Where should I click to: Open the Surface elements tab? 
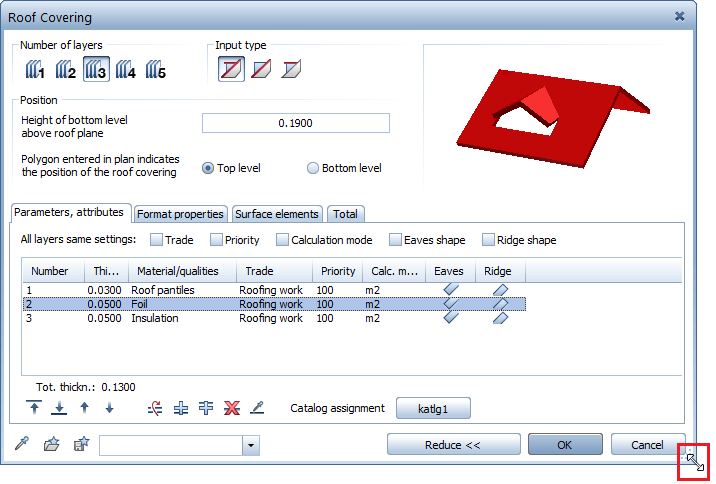tap(277, 214)
